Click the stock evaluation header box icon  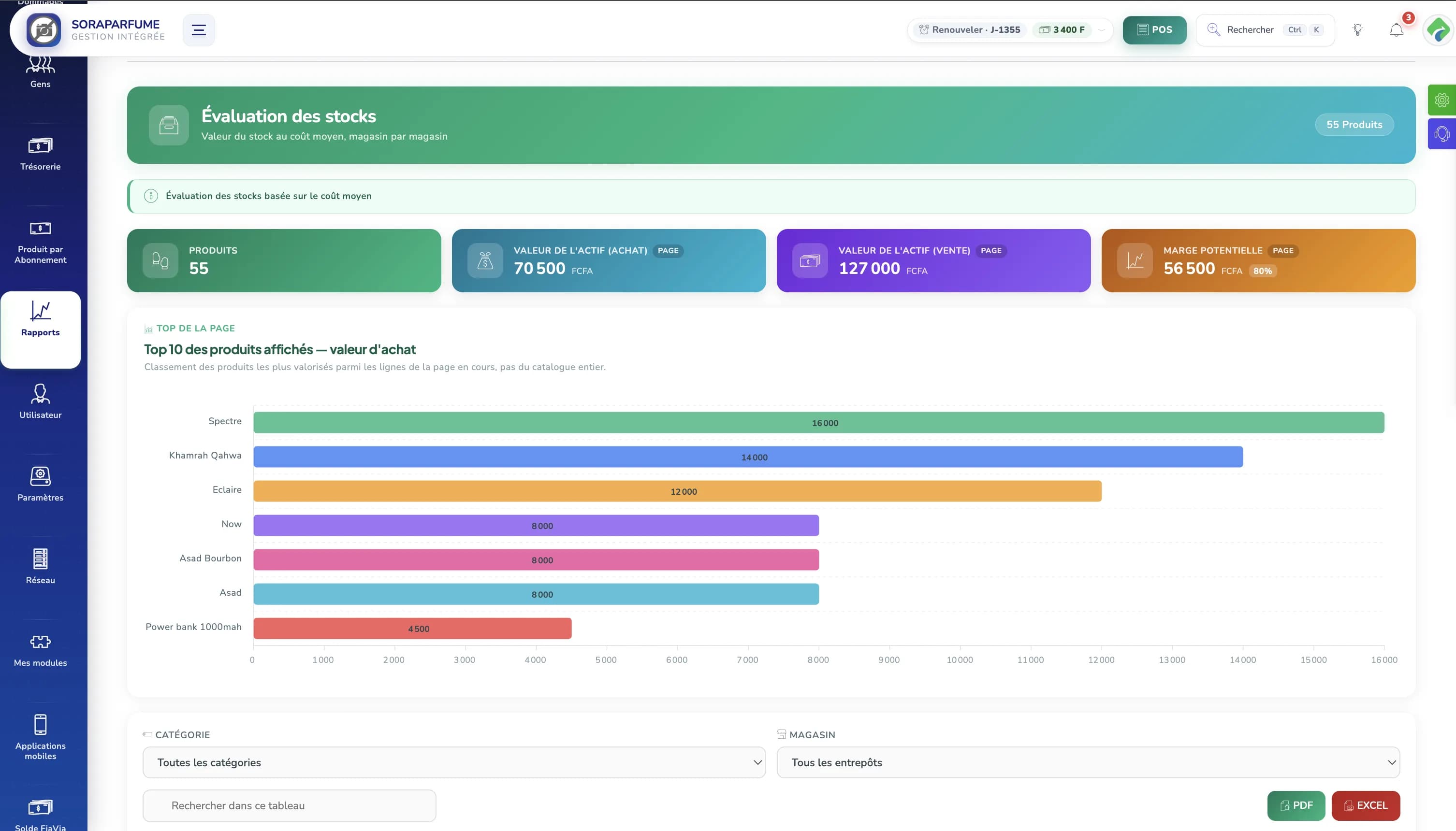coord(168,125)
